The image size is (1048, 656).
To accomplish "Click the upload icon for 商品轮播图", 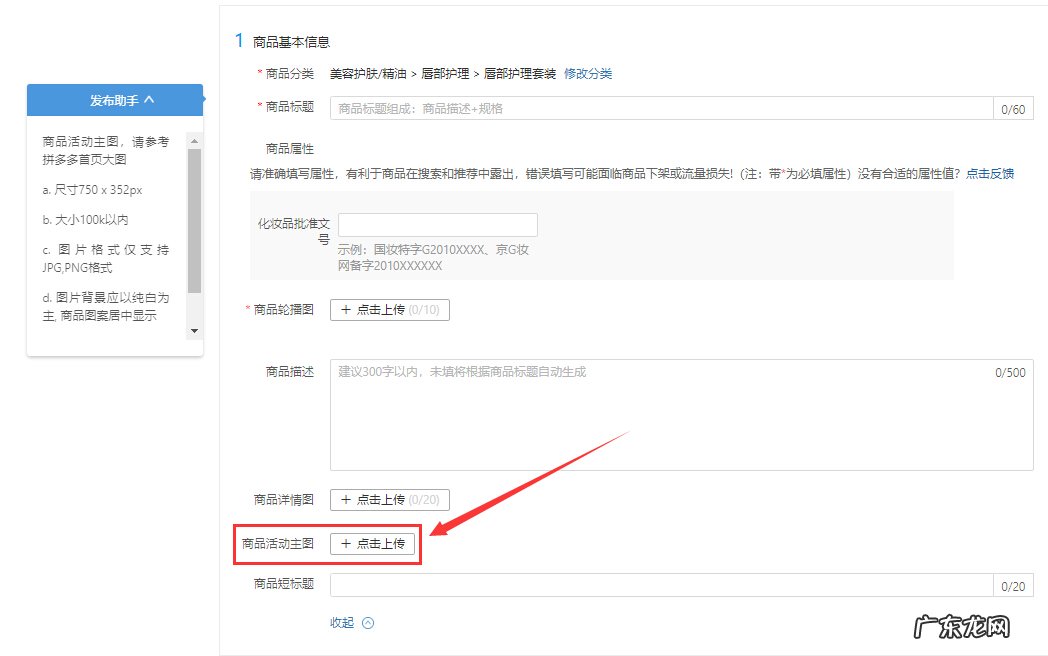I will 347,310.
